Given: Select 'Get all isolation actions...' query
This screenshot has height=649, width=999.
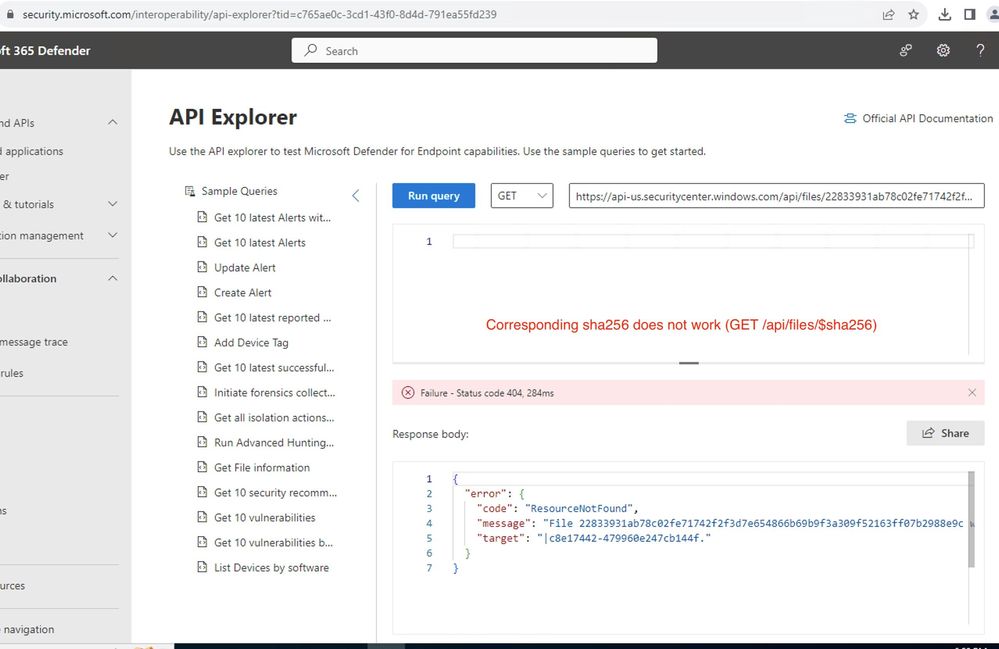Looking at the screenshot, I should click(x=274, y=418).
